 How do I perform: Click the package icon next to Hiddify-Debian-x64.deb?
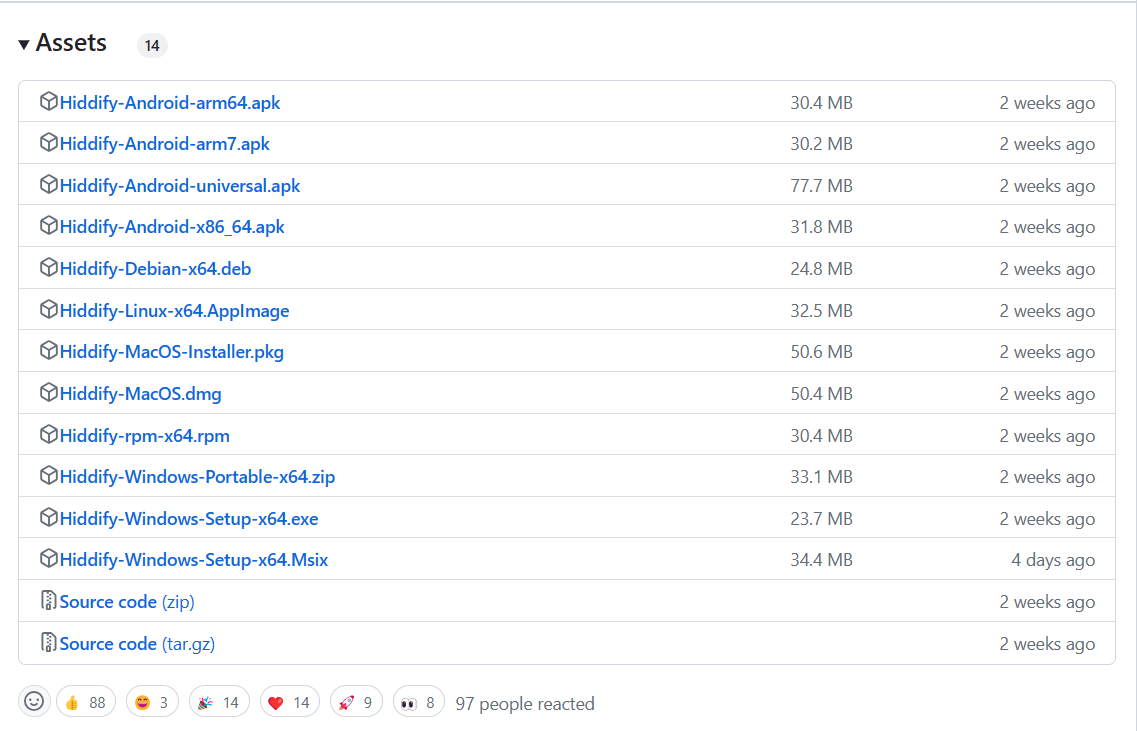click(48, 268)
